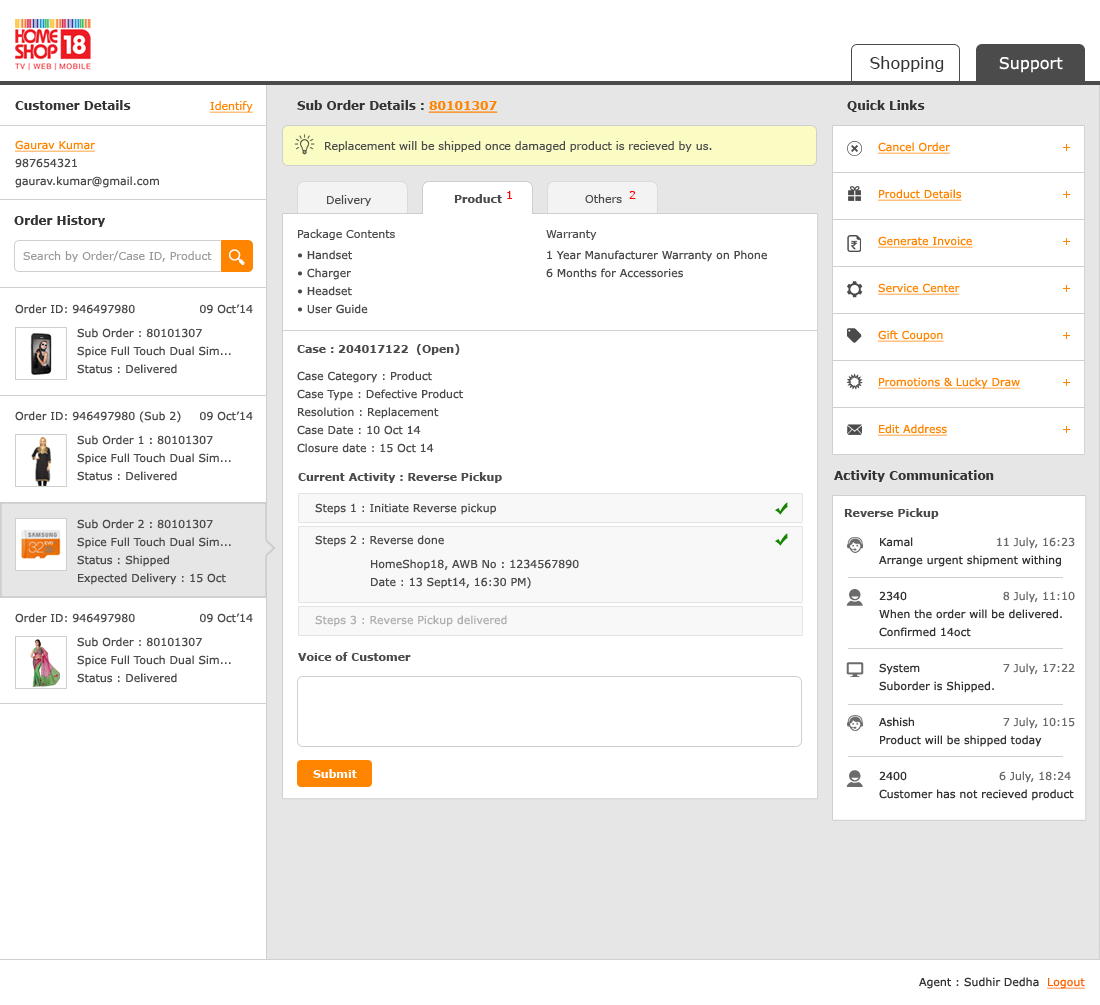
Task: Click the Service Center gear icon
Action: [x=854, y=289]
